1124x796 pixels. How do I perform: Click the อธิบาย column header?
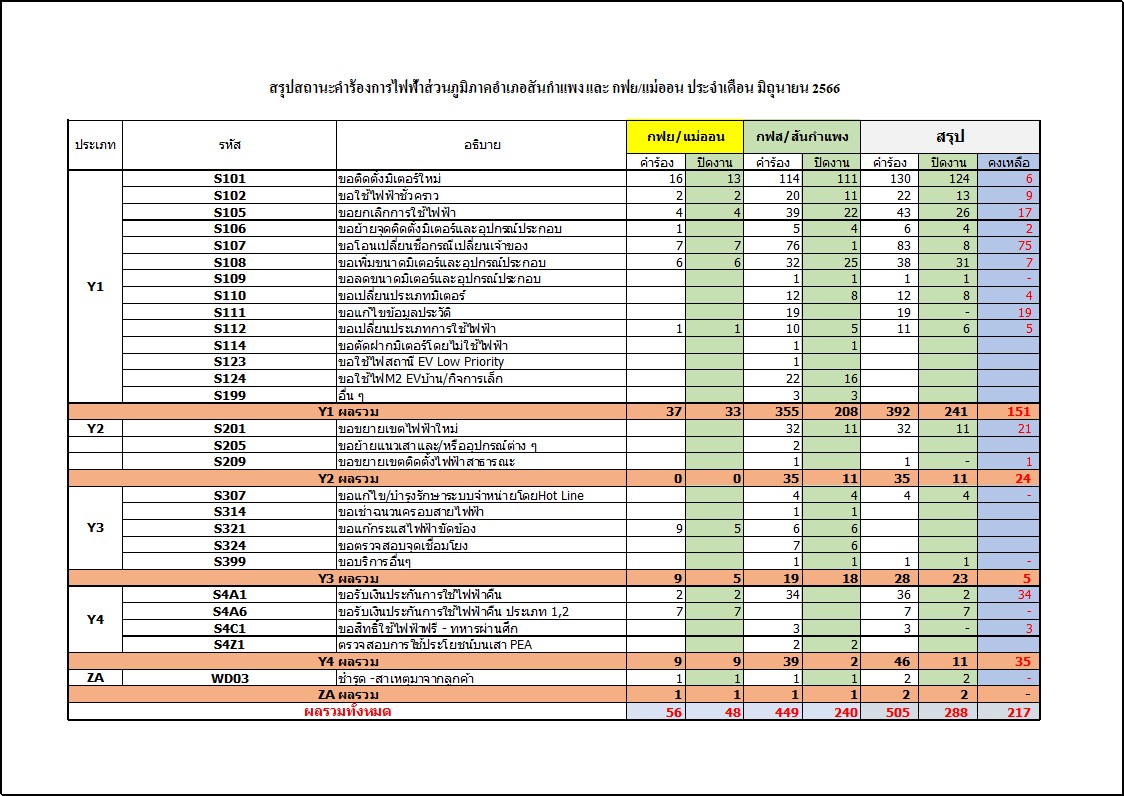click(482, 145)
